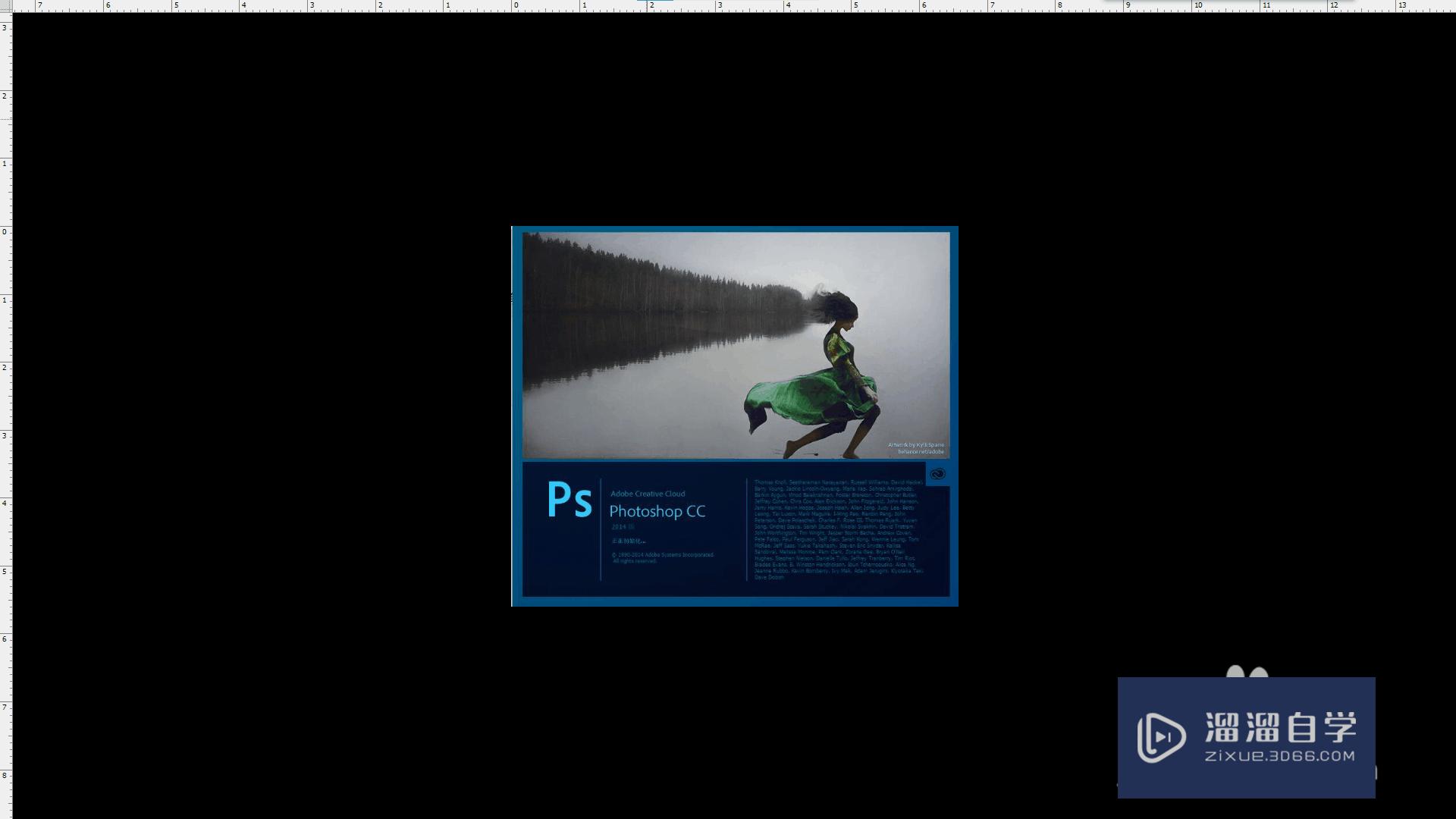Click the "Adobe Creative Cloud" text
Screen dimensions: 1456x819
pyautogui.click(x=648, y=494)
